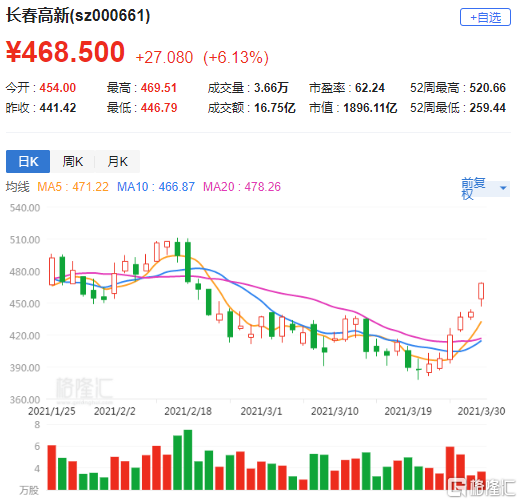The width and height of the screenshot is (522, 504).
Task: Click the 2021/1/25 date axis label
Action: 52,411
